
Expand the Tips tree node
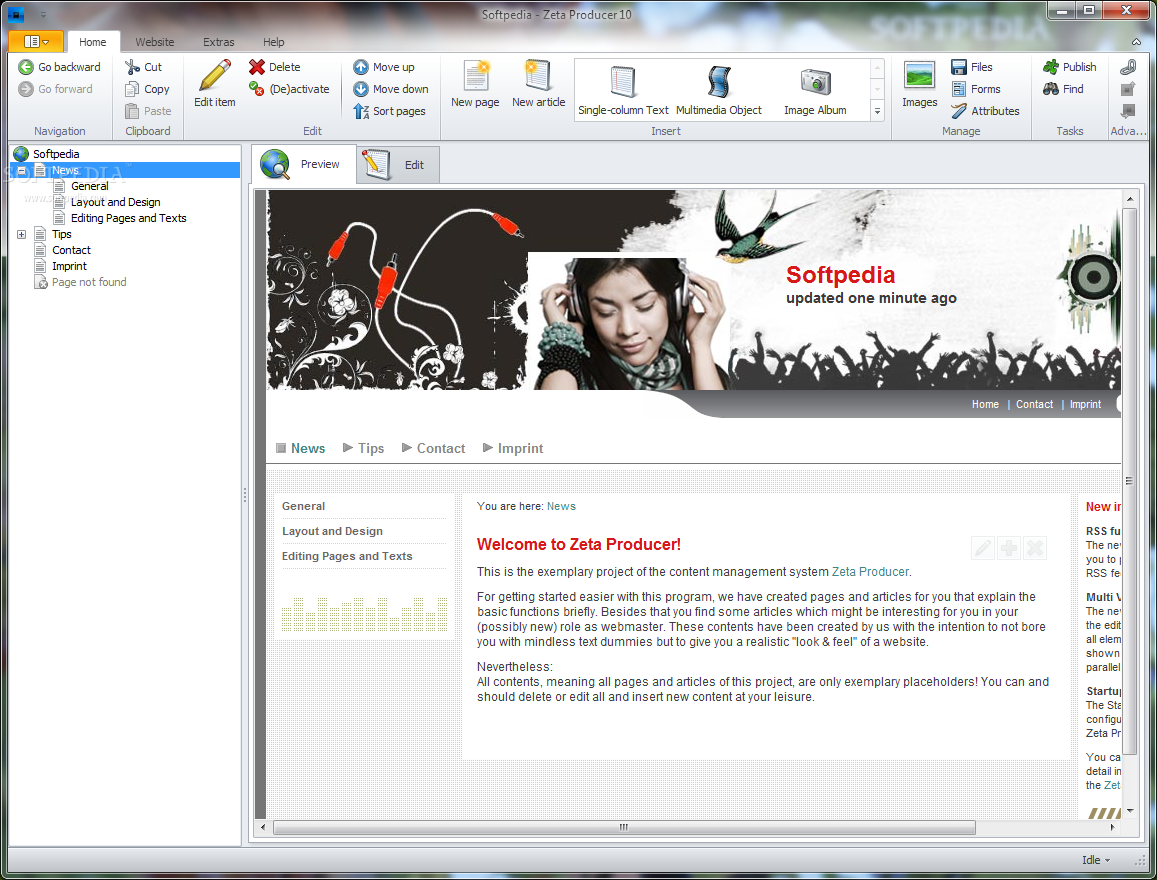click(21, 235)
